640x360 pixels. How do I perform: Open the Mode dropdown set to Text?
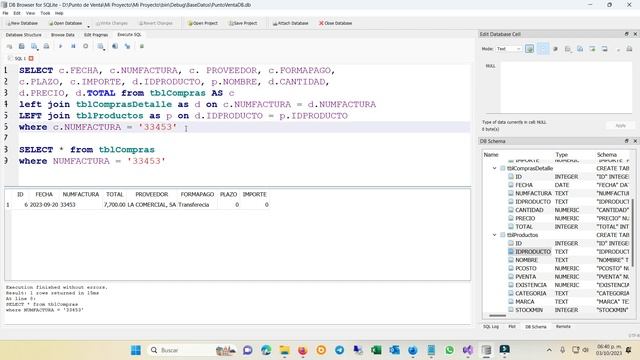click(x=509, y=49)
